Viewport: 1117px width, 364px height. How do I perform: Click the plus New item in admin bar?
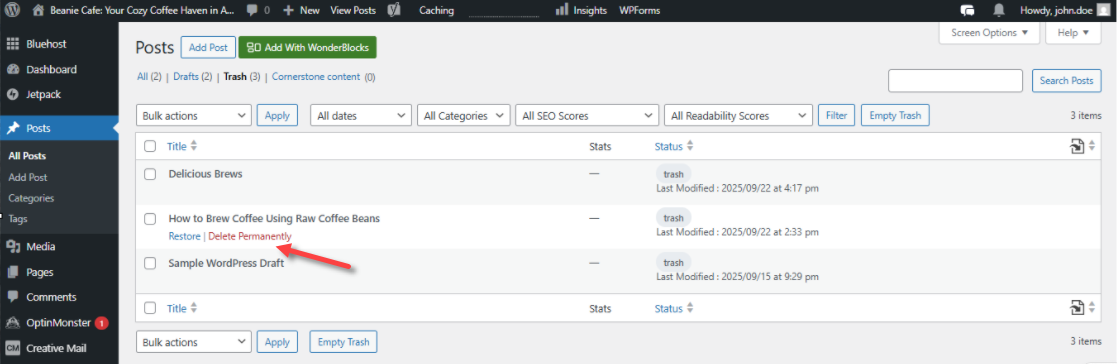coord(301,11)
